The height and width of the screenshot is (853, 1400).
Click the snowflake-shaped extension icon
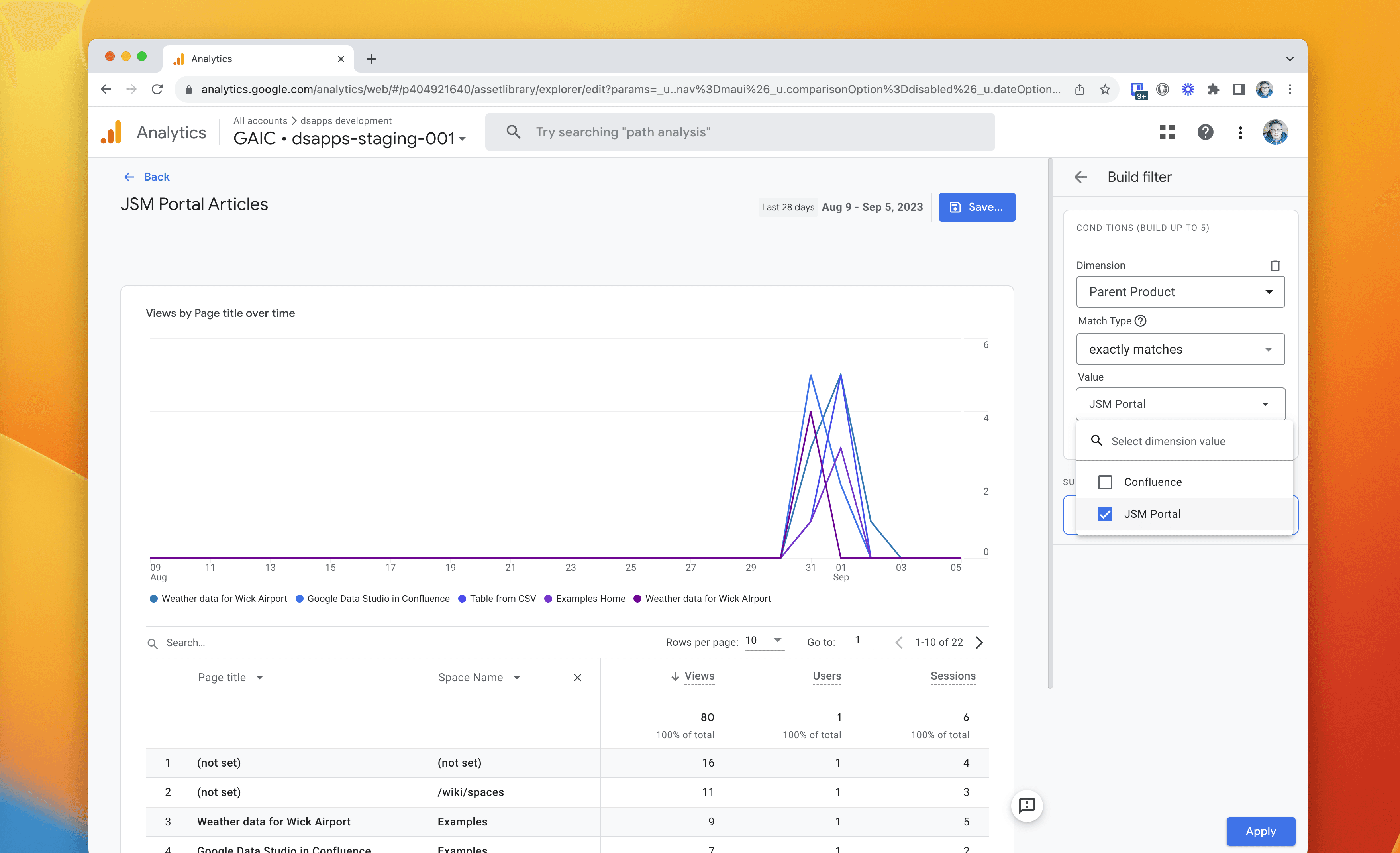point(1188,89)
